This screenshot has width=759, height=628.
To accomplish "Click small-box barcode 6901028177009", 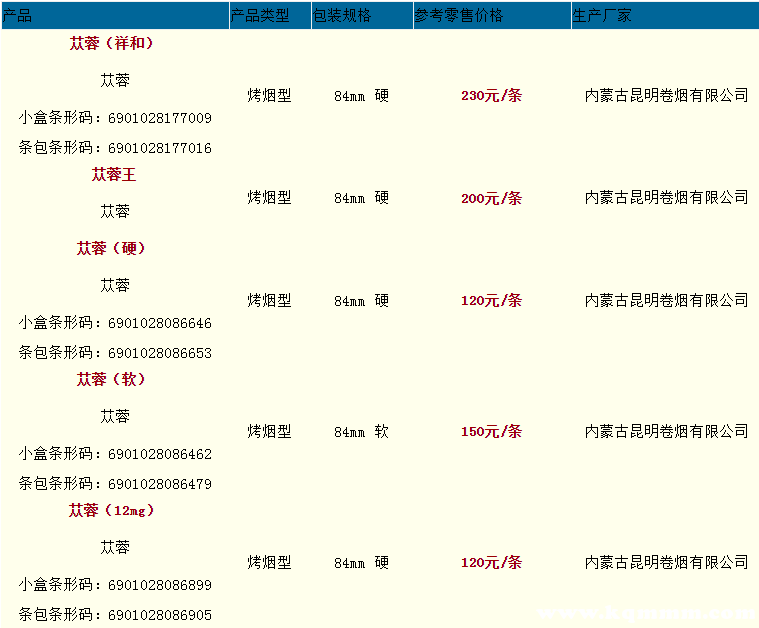I will tap(160, 118).
